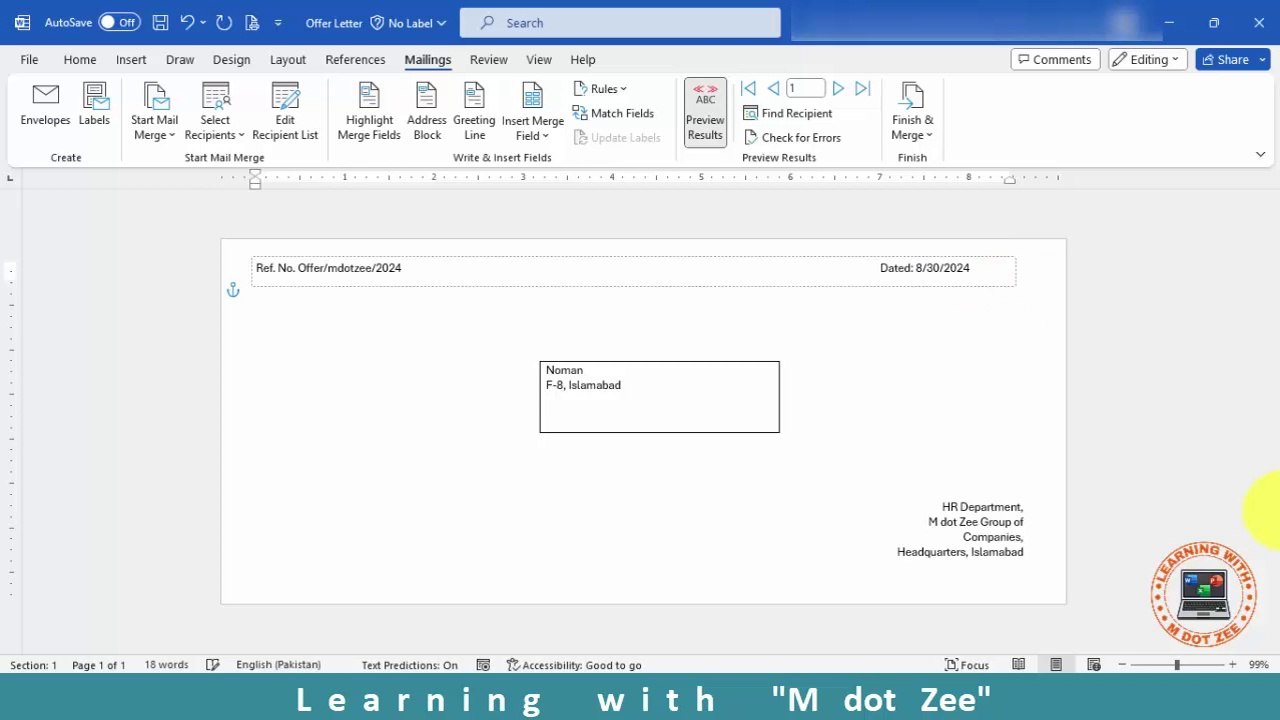Go to last record

pos(863,89)
